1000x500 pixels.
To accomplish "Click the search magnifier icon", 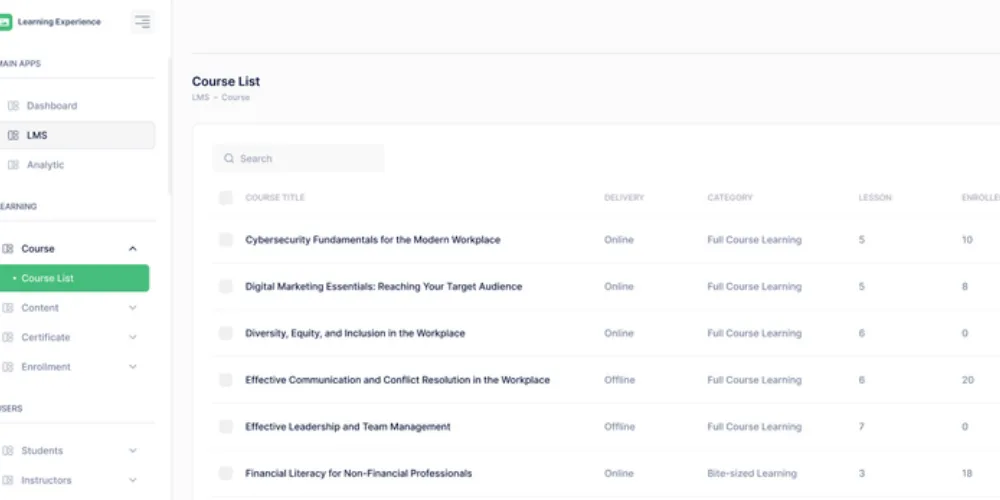I will coord(229,158).
